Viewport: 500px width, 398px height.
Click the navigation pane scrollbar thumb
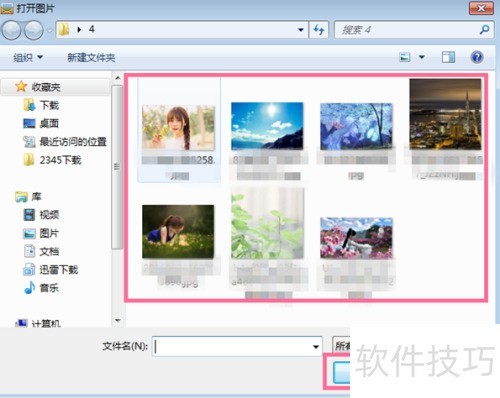click(117, 167)
